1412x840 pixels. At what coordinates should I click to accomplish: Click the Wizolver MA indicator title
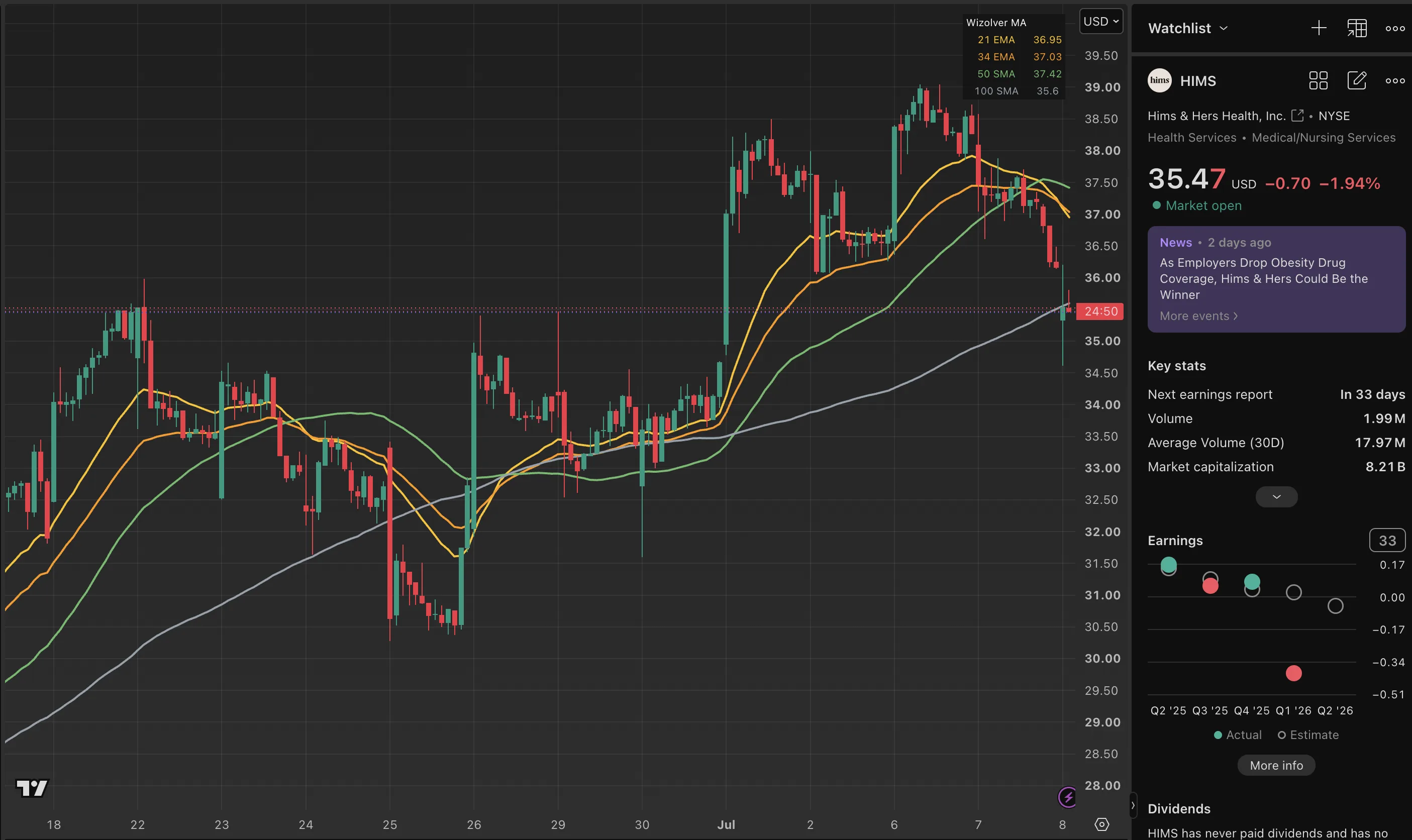[x=996, y=23]
